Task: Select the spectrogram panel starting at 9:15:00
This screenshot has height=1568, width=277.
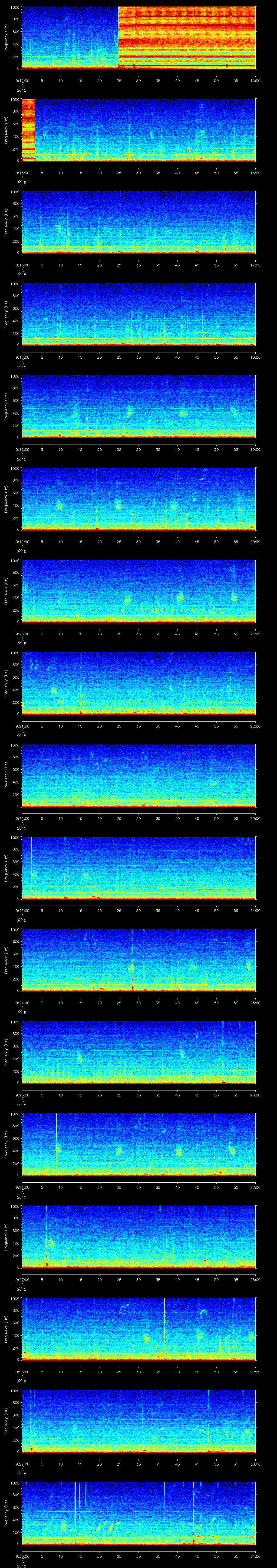Action: (x=139, y=130)
